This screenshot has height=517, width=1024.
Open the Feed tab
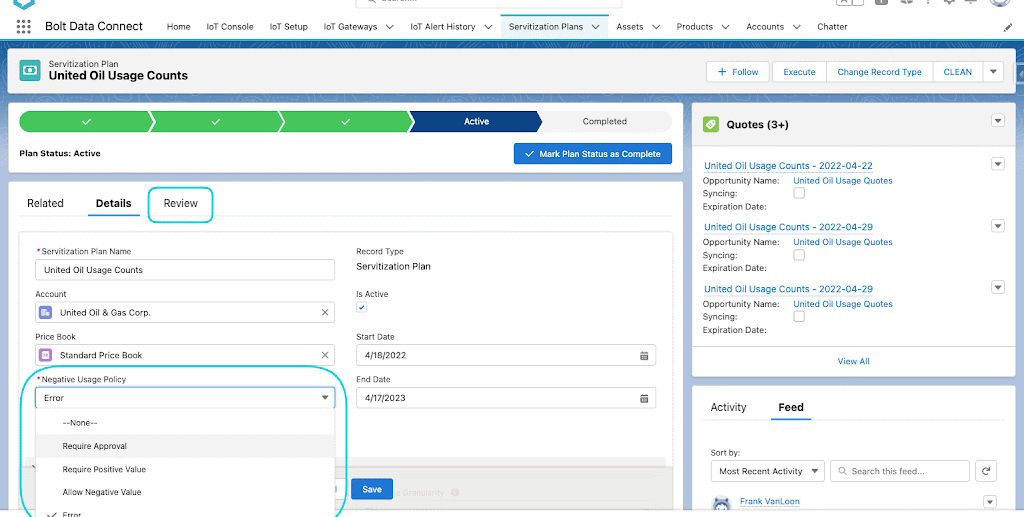pyautogui.click(x=791, y=407)
